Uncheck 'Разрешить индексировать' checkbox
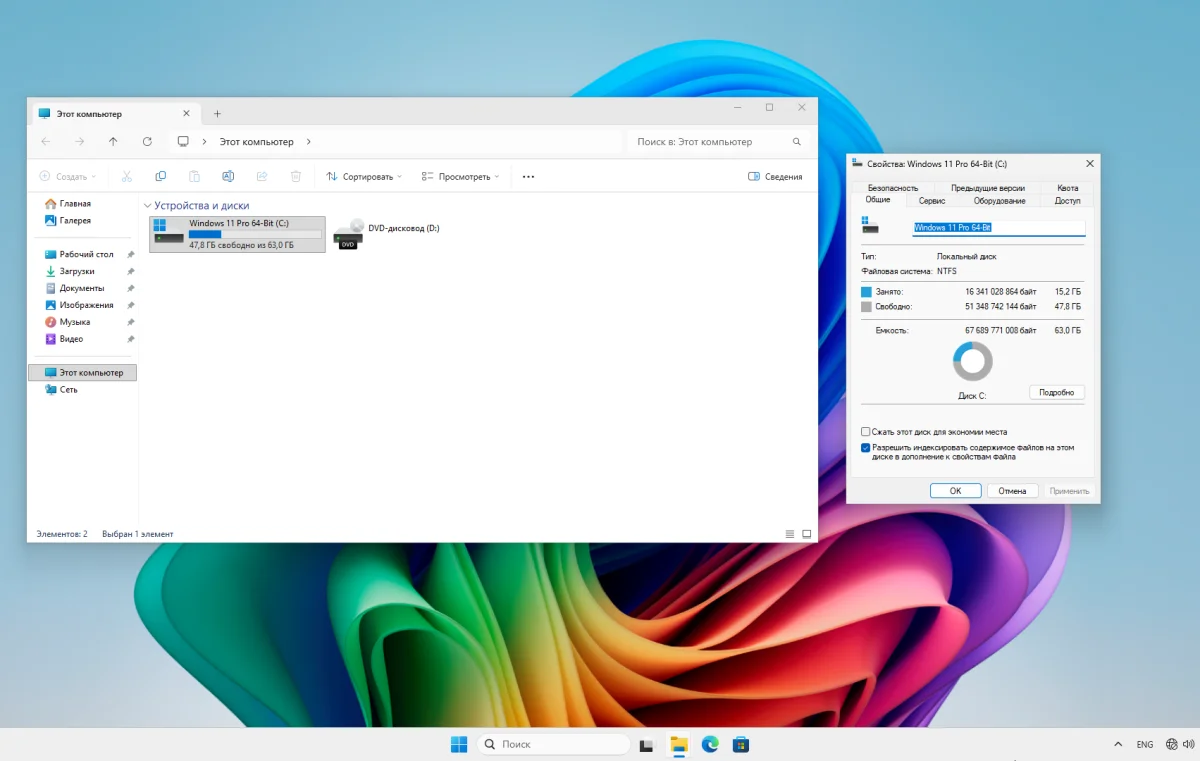Image resolution: width=1200 pixels, height=761 pixels. (866, 448)
